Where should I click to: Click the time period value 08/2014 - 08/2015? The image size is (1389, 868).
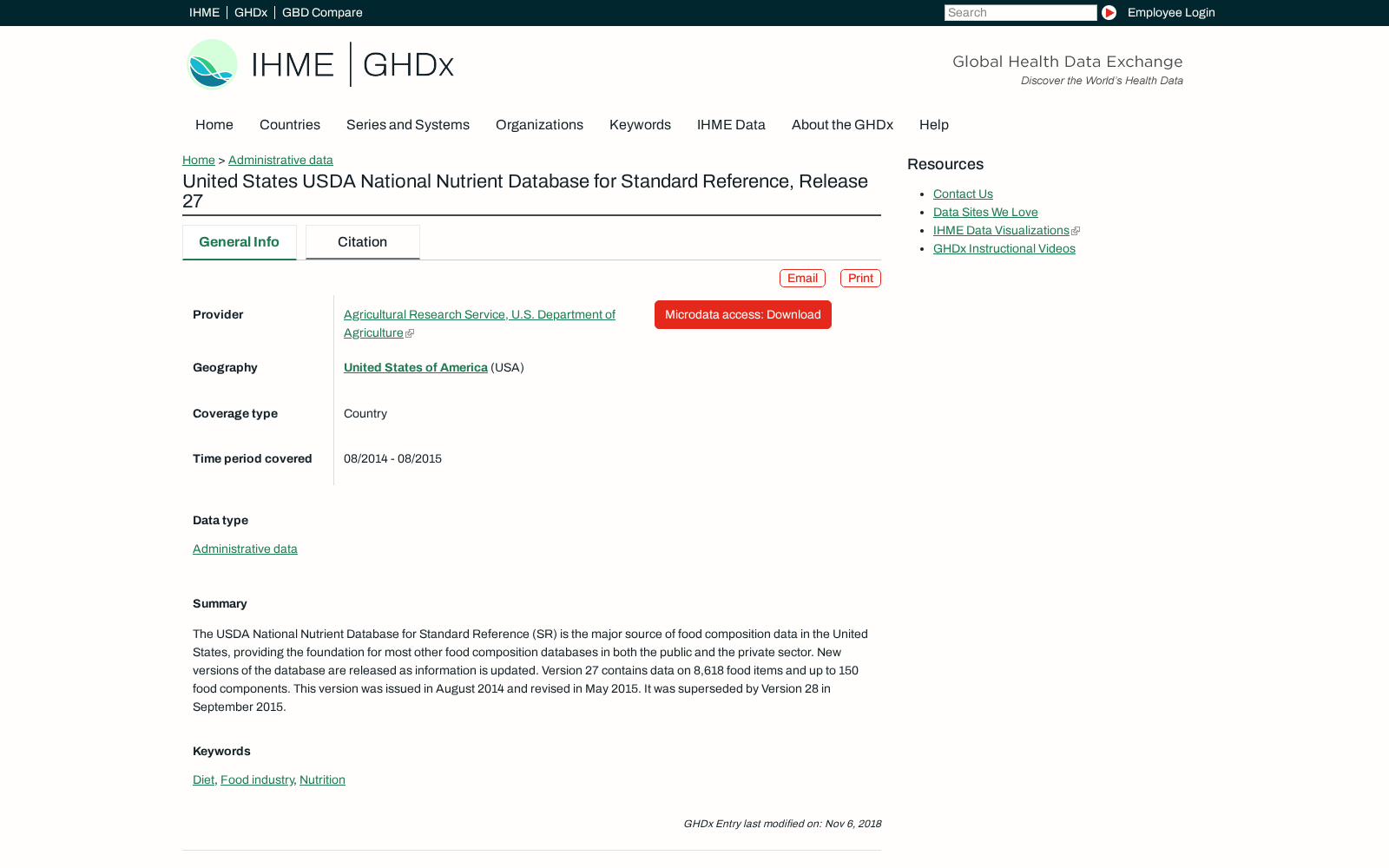point(392,458)
